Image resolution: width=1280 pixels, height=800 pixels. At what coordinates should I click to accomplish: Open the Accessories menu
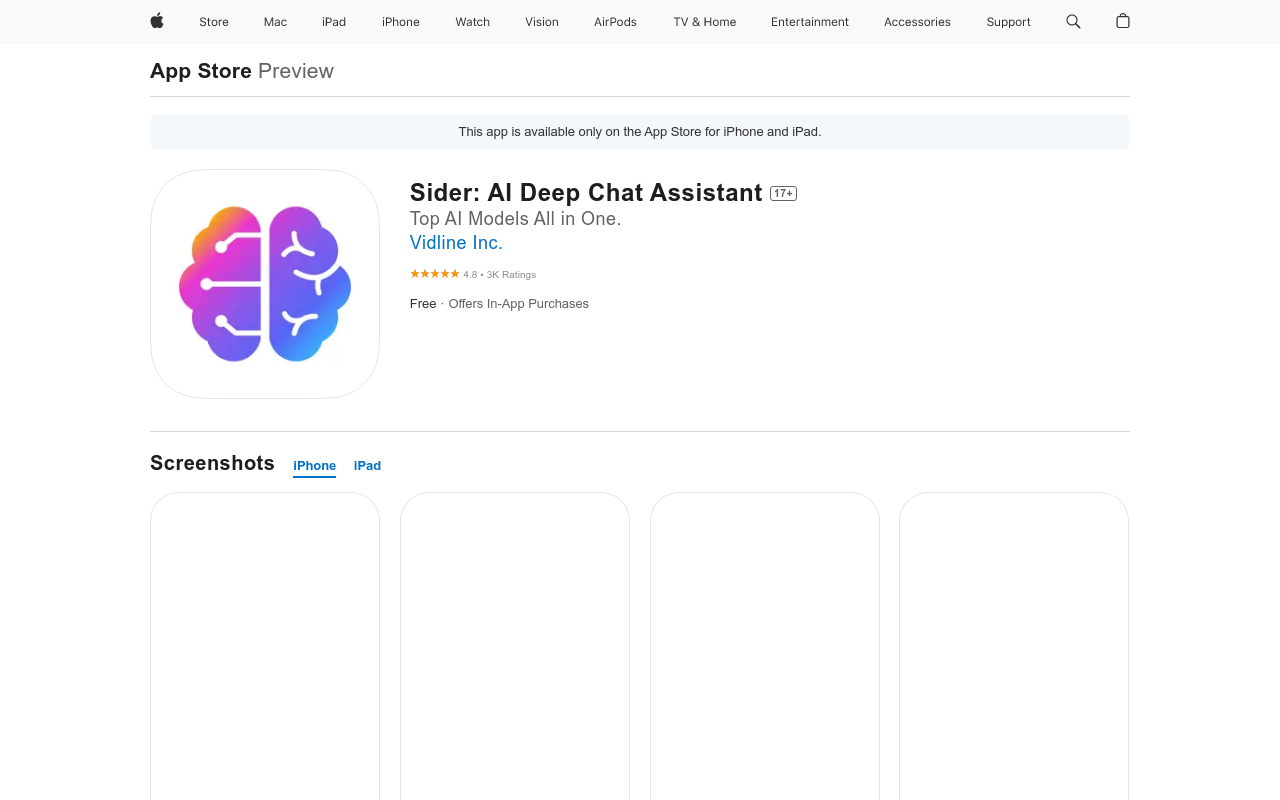point(917,22)
